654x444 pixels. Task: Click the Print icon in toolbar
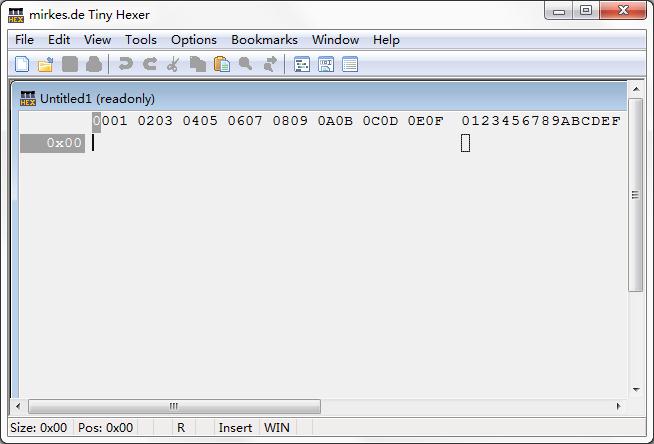(x=94, y=64)
